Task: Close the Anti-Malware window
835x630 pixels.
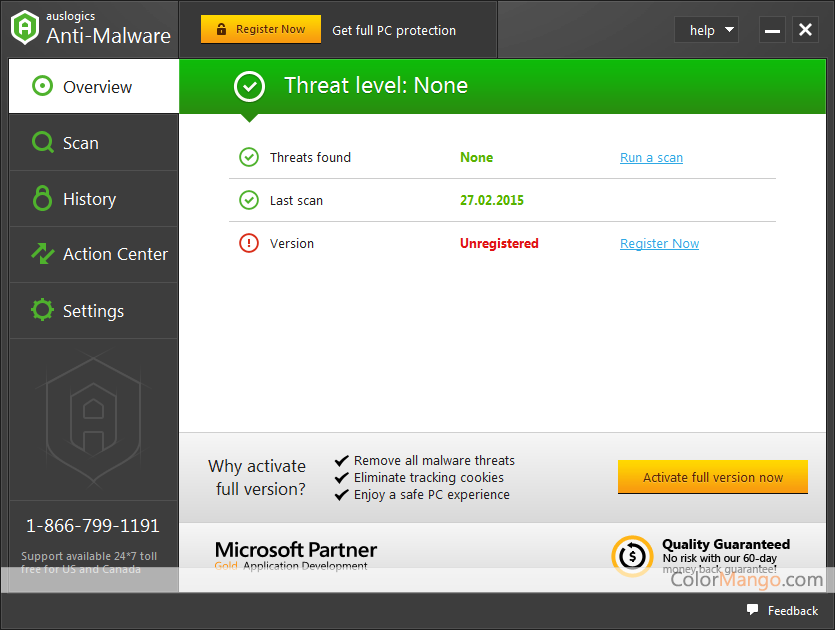Action: tap(805, 30)
